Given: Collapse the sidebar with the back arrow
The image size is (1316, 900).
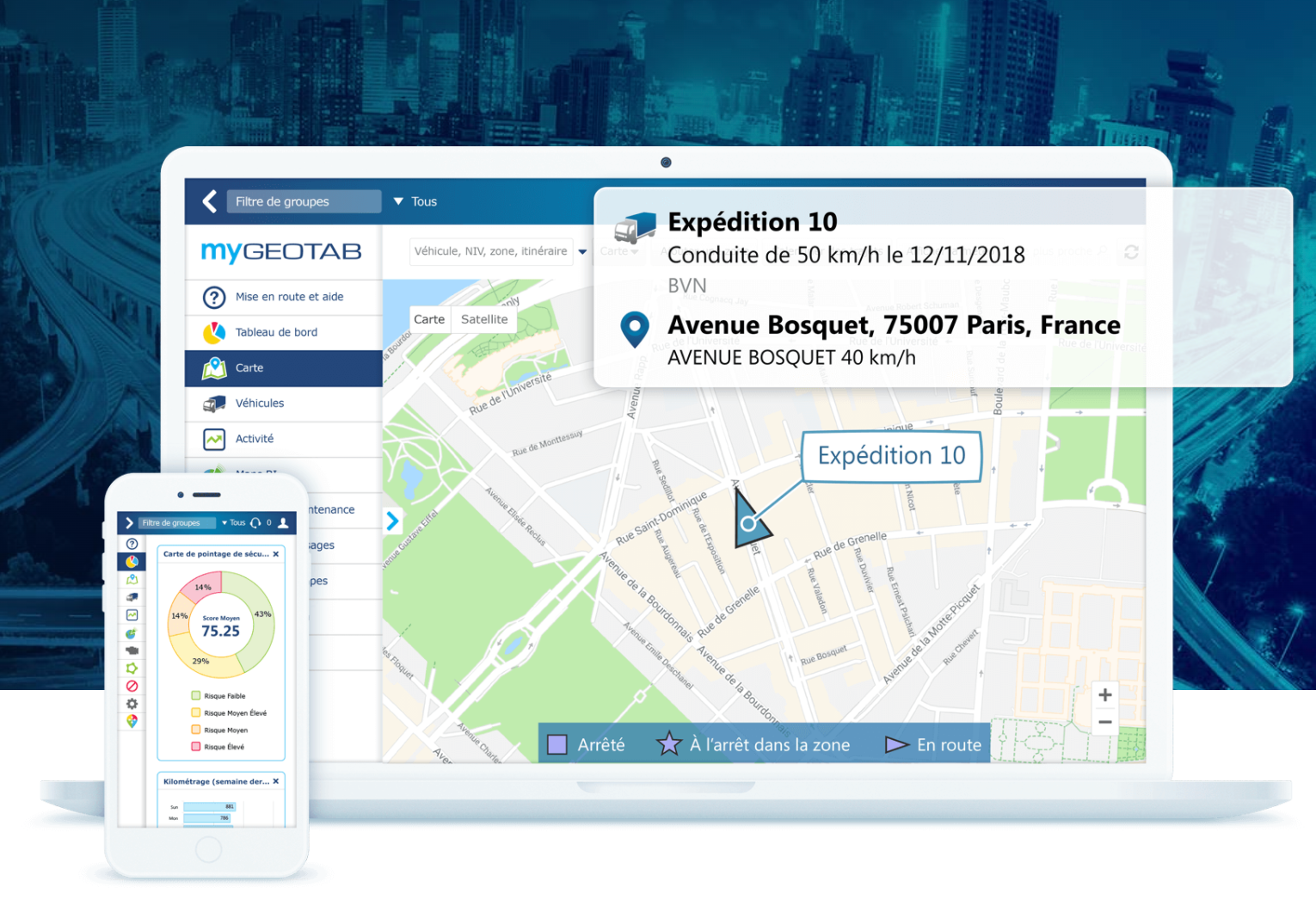Looking at the screenshot, I should click(x=209, y=201).
